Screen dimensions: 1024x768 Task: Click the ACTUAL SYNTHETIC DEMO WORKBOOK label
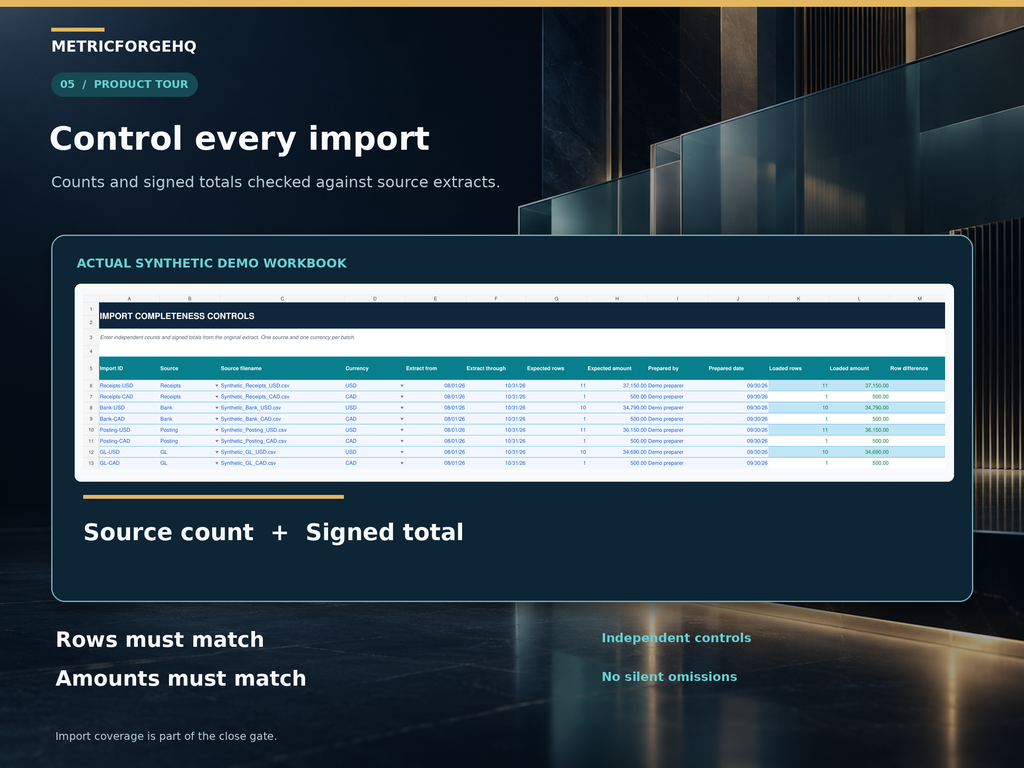pos(212,263)
